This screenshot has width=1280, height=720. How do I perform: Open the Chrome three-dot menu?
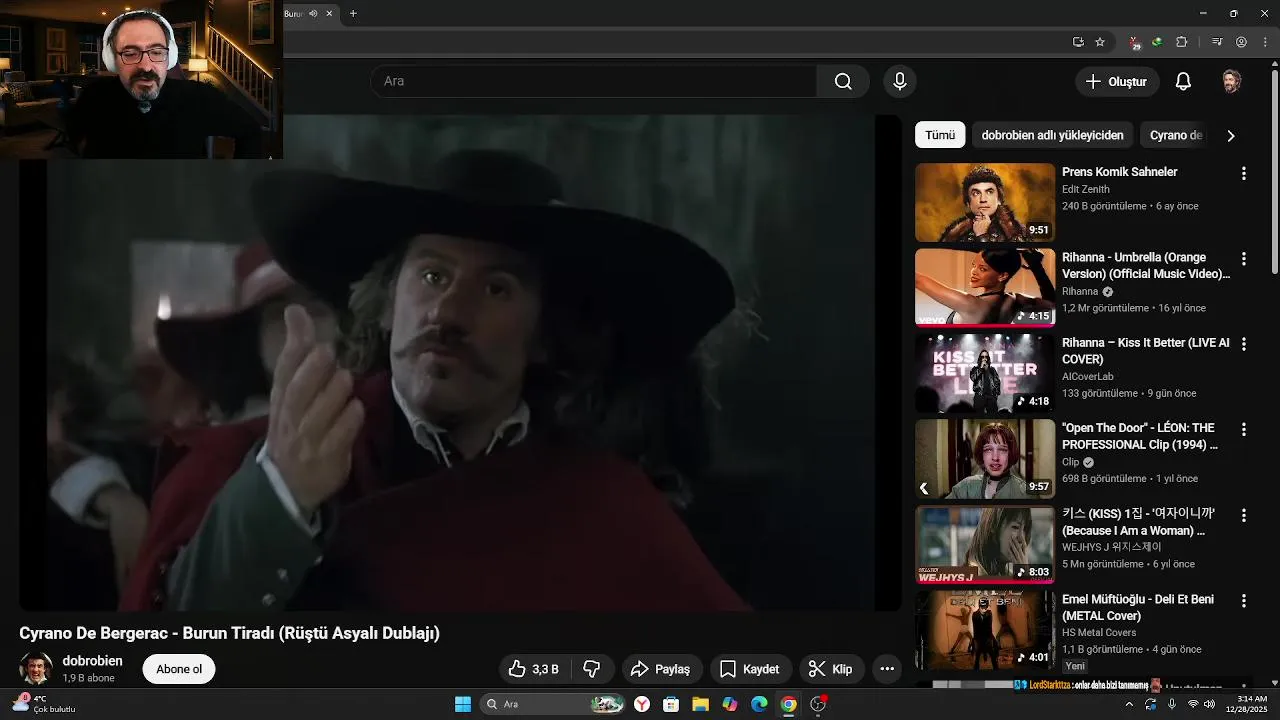click(1264, 42)
